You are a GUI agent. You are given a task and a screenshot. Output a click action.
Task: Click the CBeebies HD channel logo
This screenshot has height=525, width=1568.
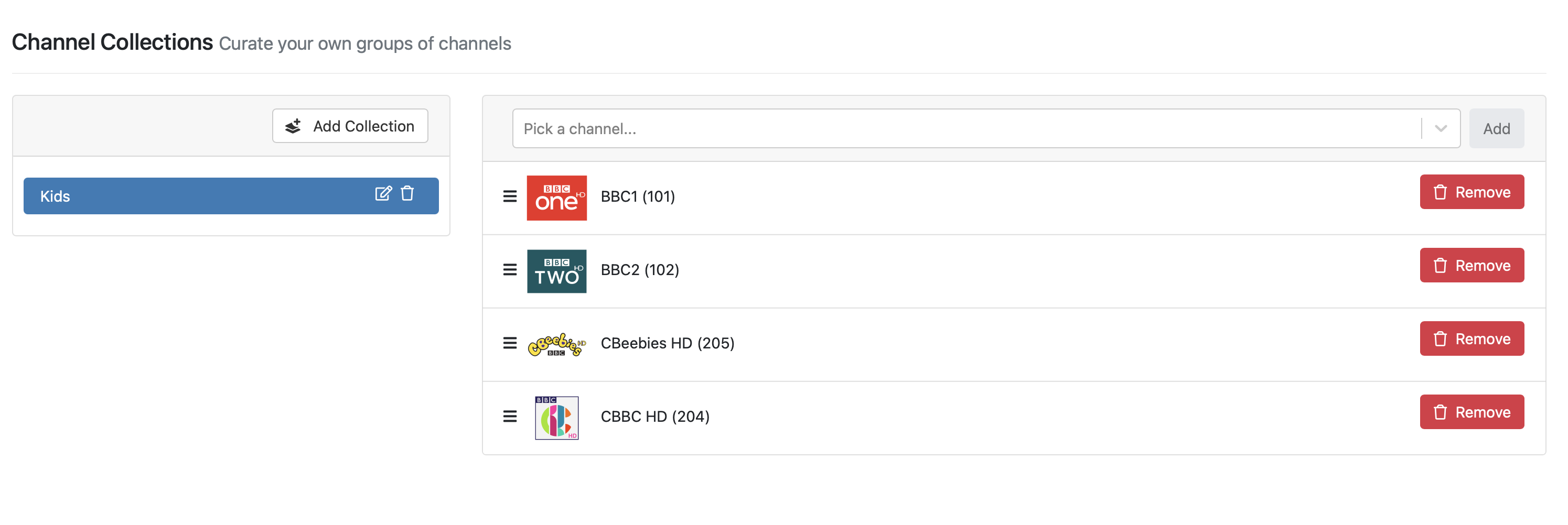pyautogui.click(x=556, y=344)
